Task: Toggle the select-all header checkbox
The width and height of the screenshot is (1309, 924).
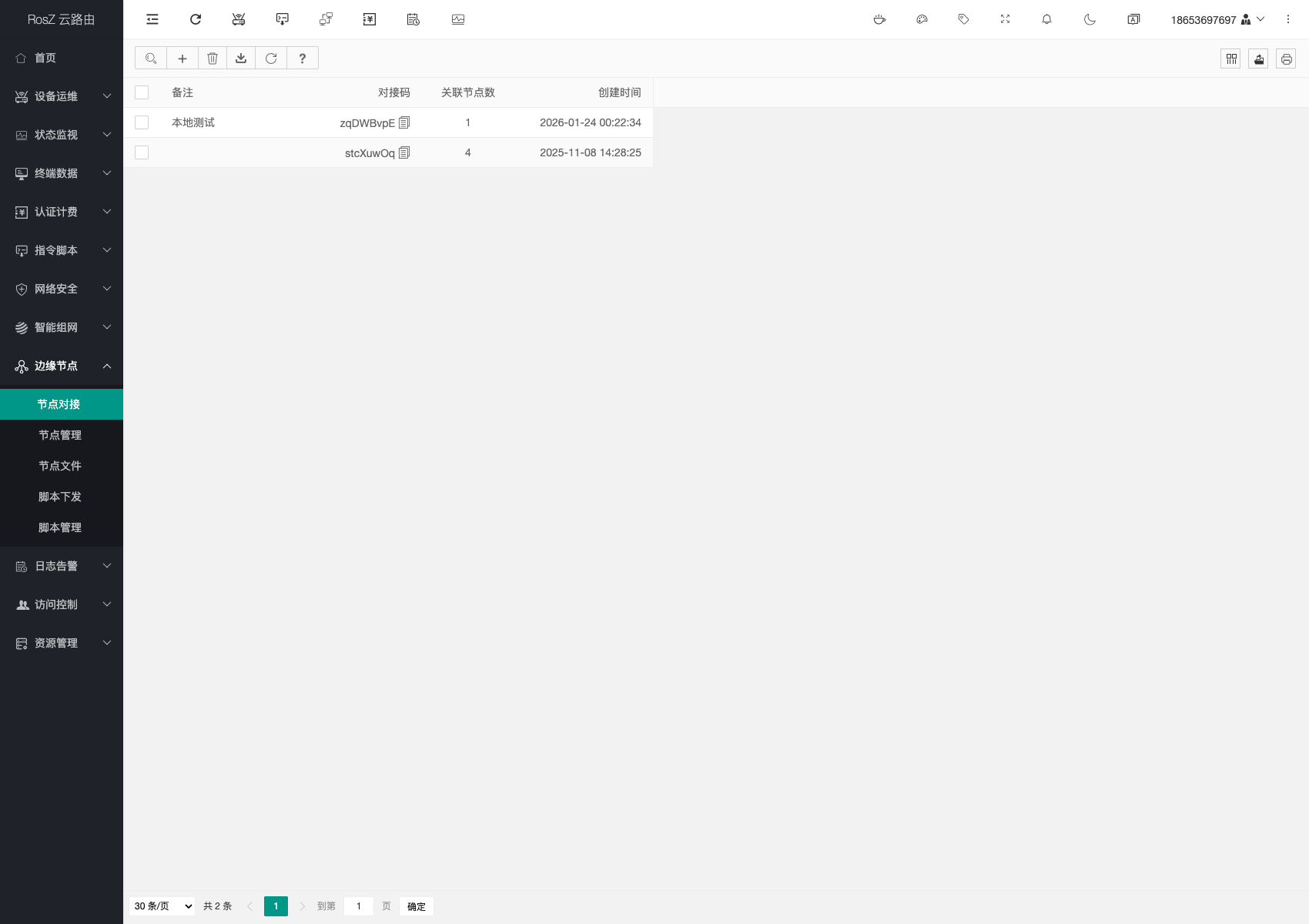Action: 142,92
